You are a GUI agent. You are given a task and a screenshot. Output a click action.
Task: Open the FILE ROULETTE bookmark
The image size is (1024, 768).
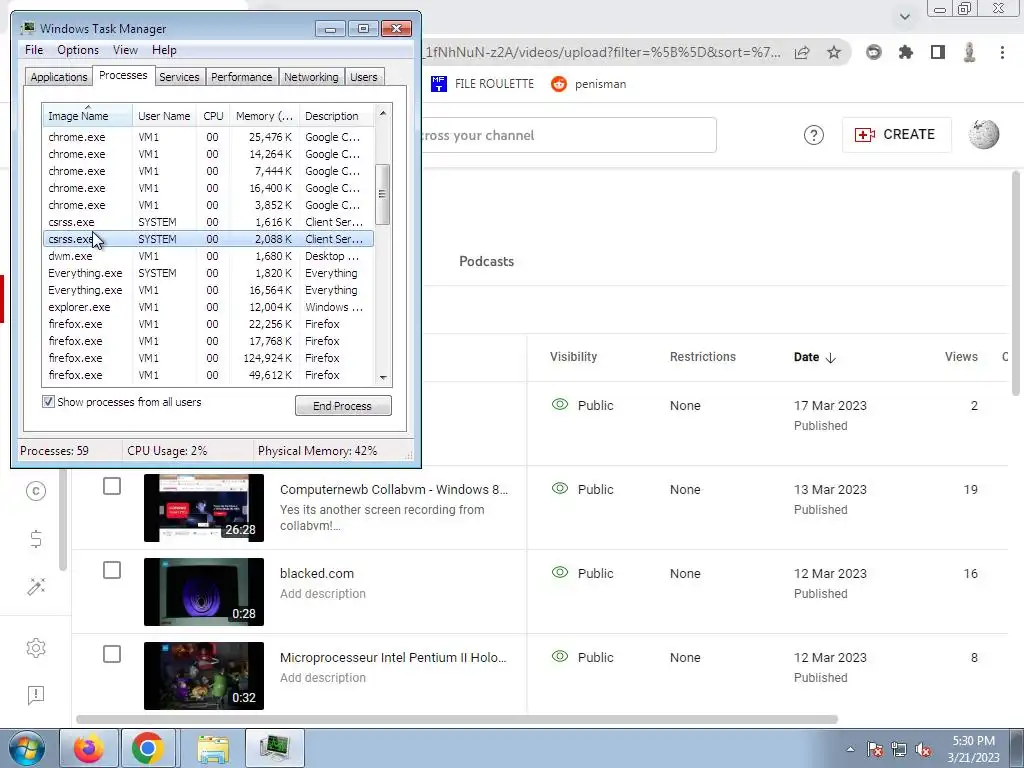483,84
